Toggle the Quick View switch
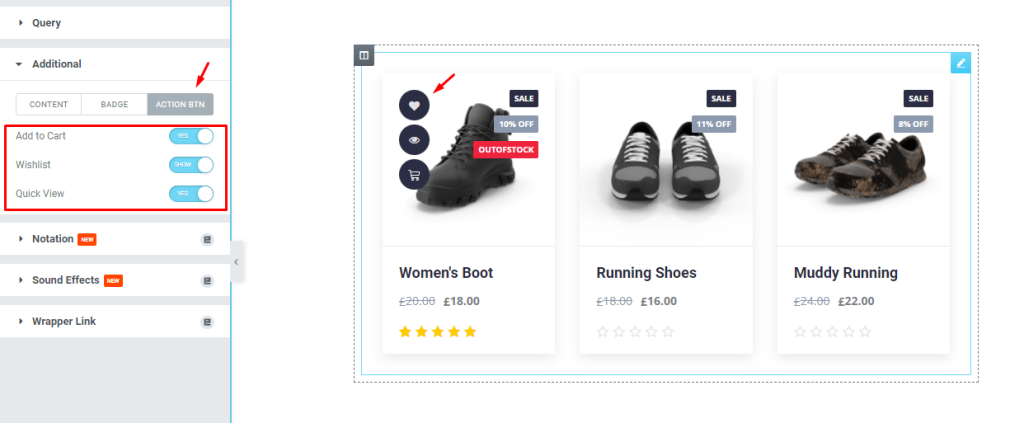 (191, 193)
